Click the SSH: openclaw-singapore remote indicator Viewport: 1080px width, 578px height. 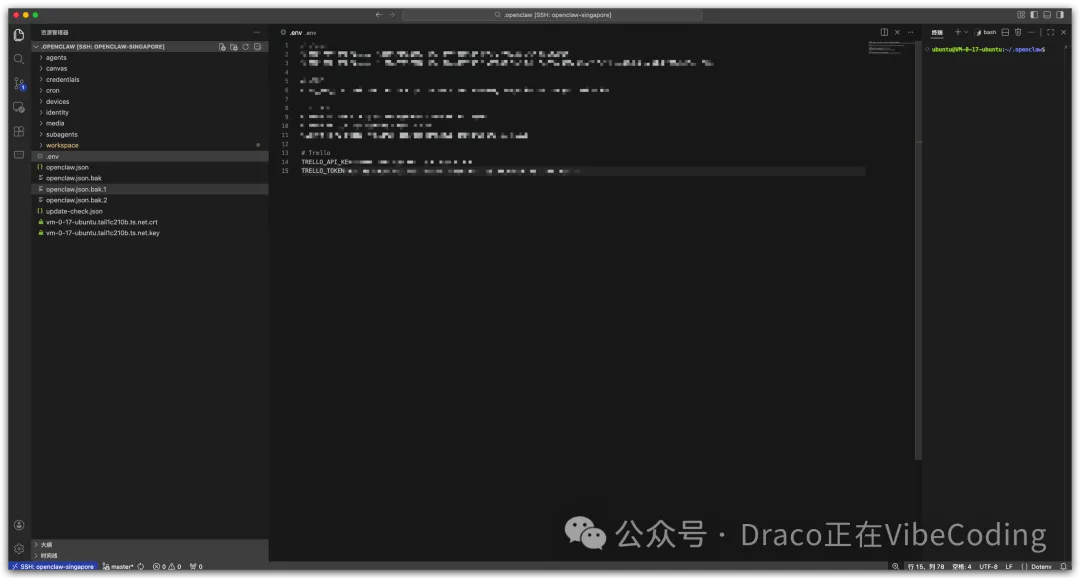coord(53,566)
